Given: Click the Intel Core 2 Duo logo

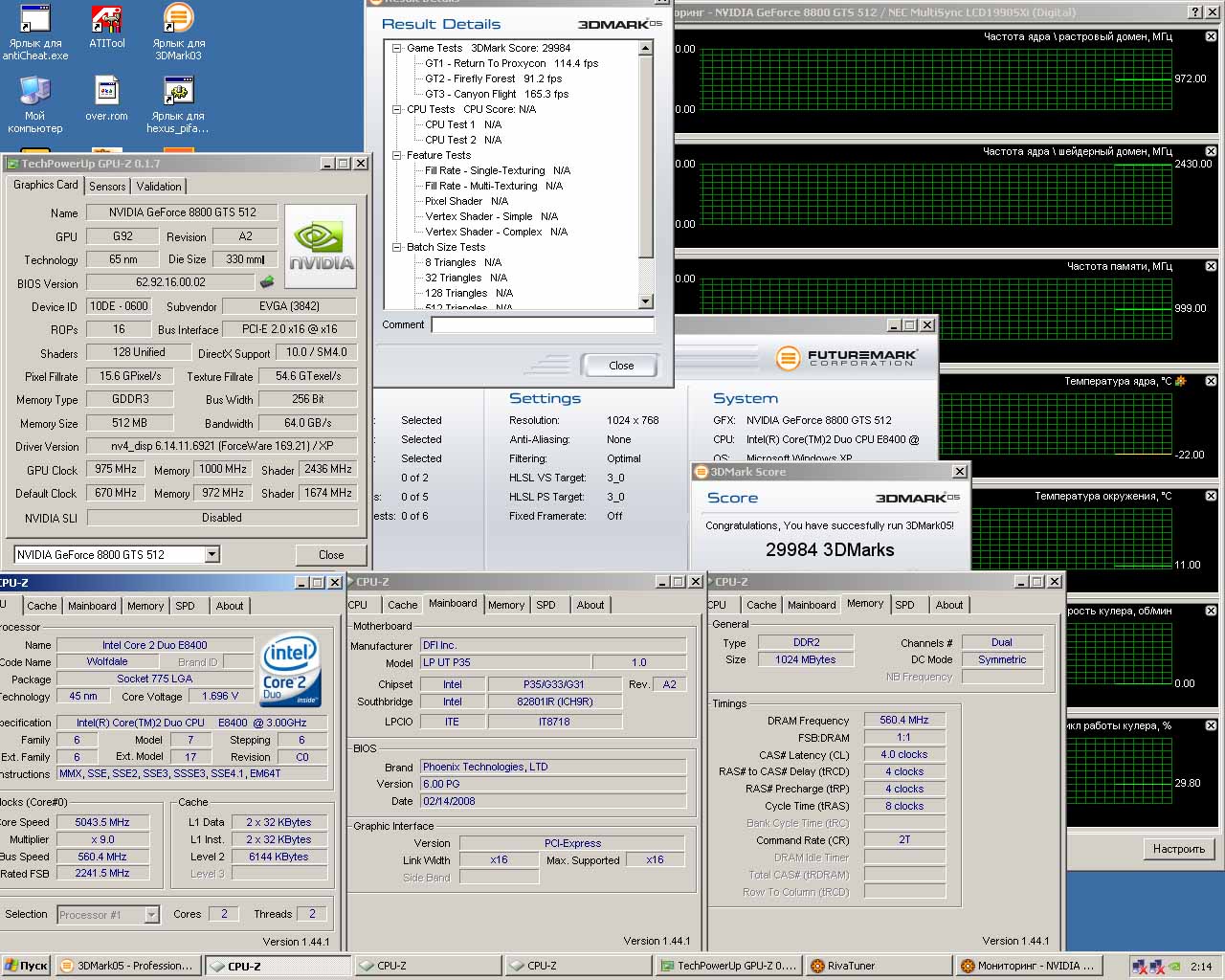Looking at the screenshot, I should pyautogui.click(x=290, y=670).
